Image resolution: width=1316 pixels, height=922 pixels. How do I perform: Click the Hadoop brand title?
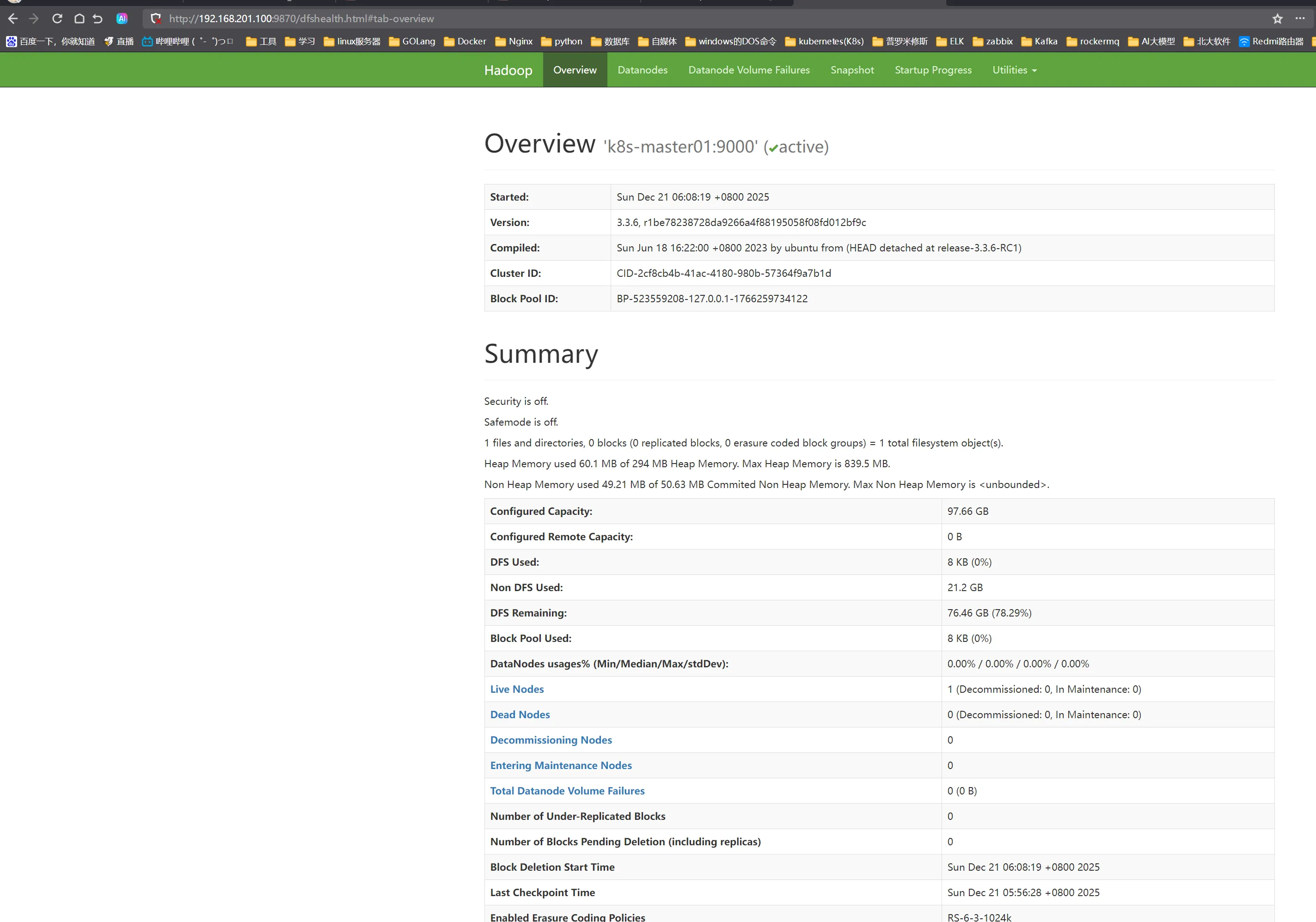click(508, 70)
